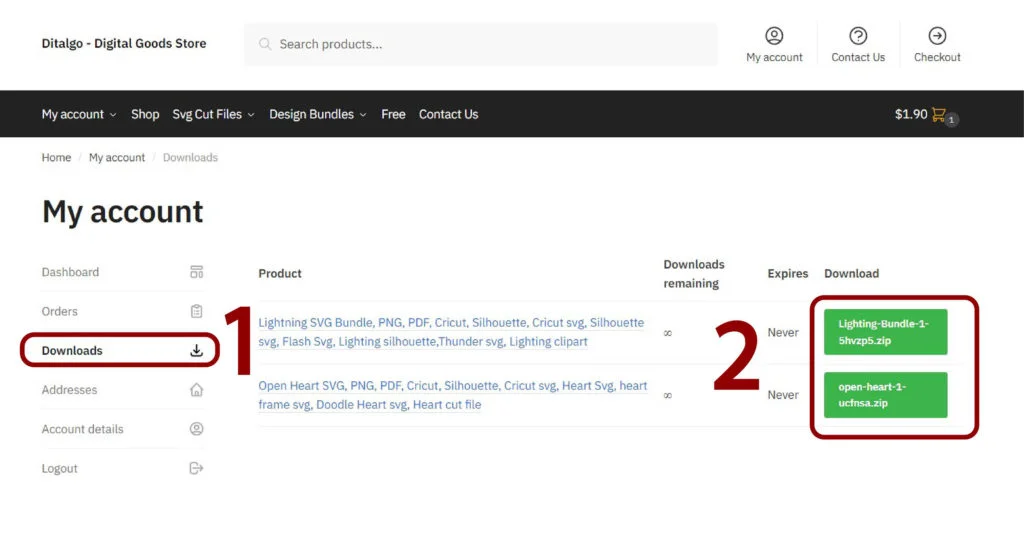Image resolution: width=1024 pixels, height=544 pixels.
Task: Click the Orders clipboard icon
Action: tap(196, 311)
